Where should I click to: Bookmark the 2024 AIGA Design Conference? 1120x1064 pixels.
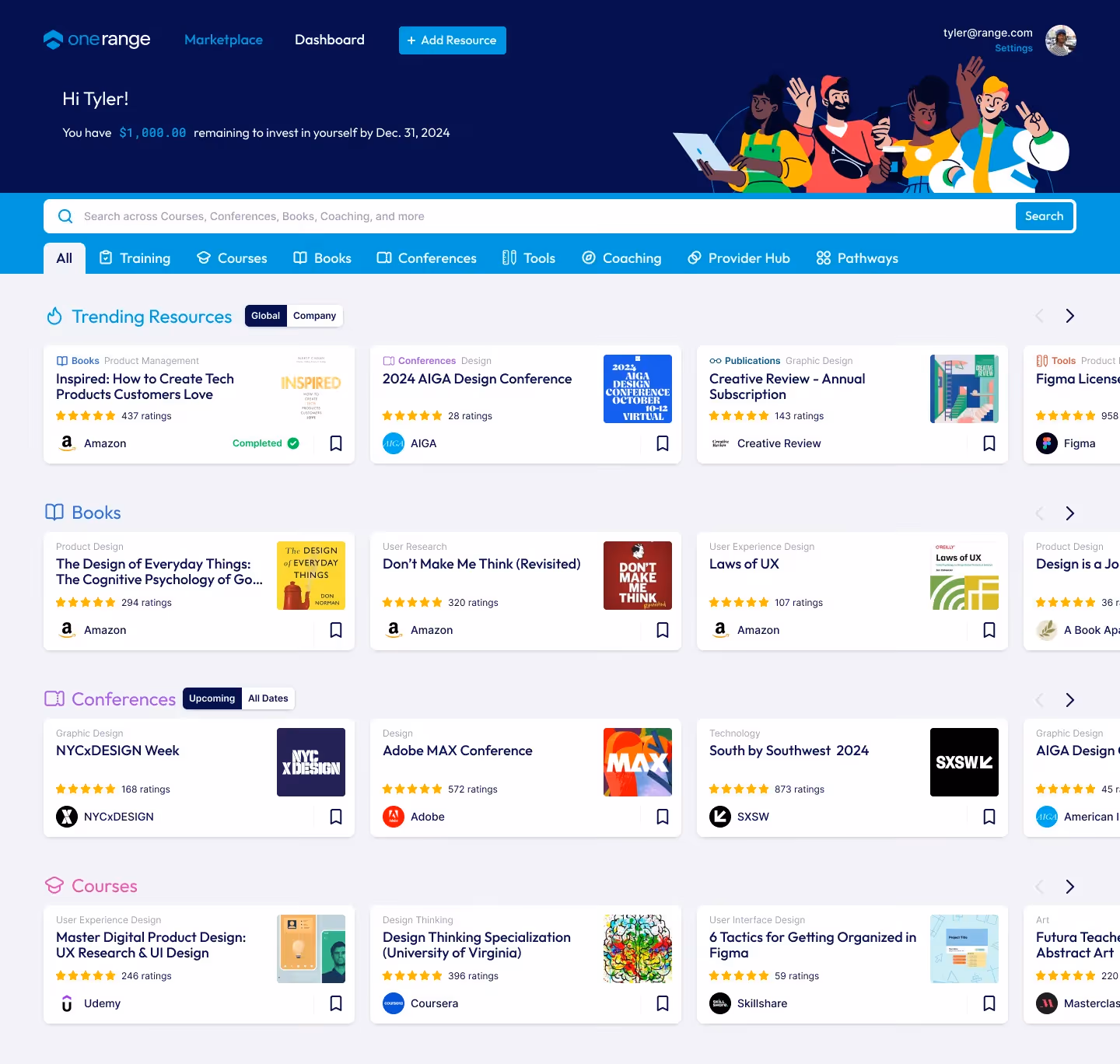tap(663, 443)
